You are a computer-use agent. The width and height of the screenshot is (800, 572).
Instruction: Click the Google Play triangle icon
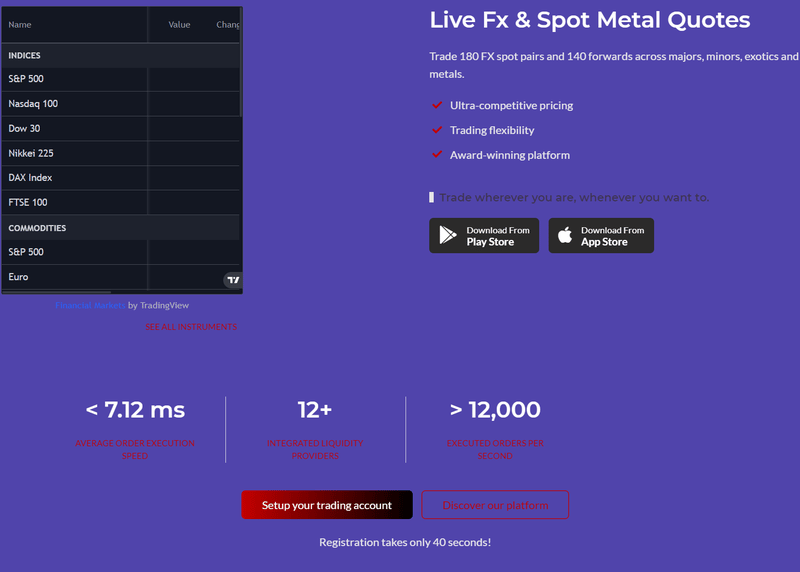point(448,235)
